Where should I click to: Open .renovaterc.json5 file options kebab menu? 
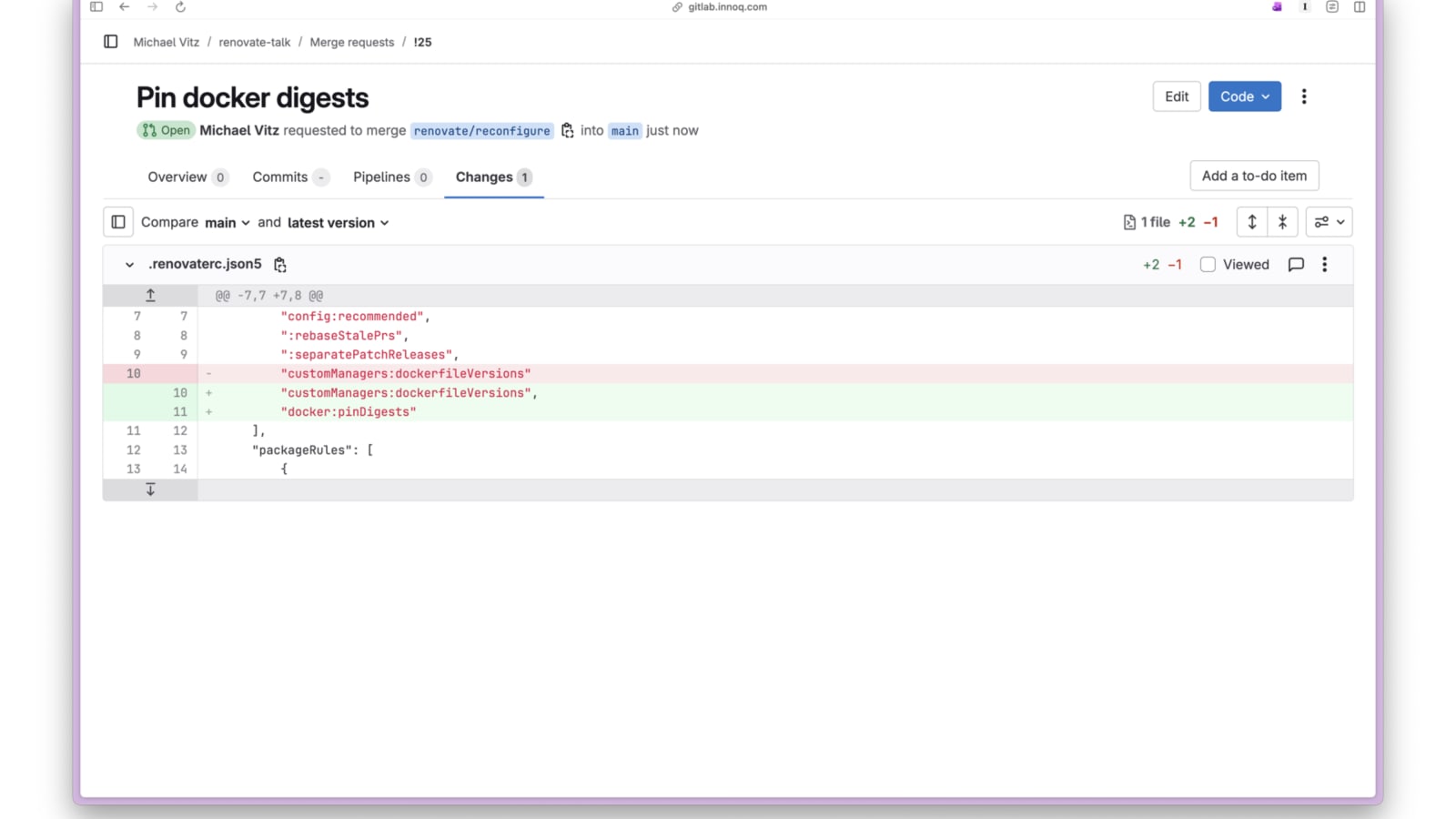coord(1325,265)
